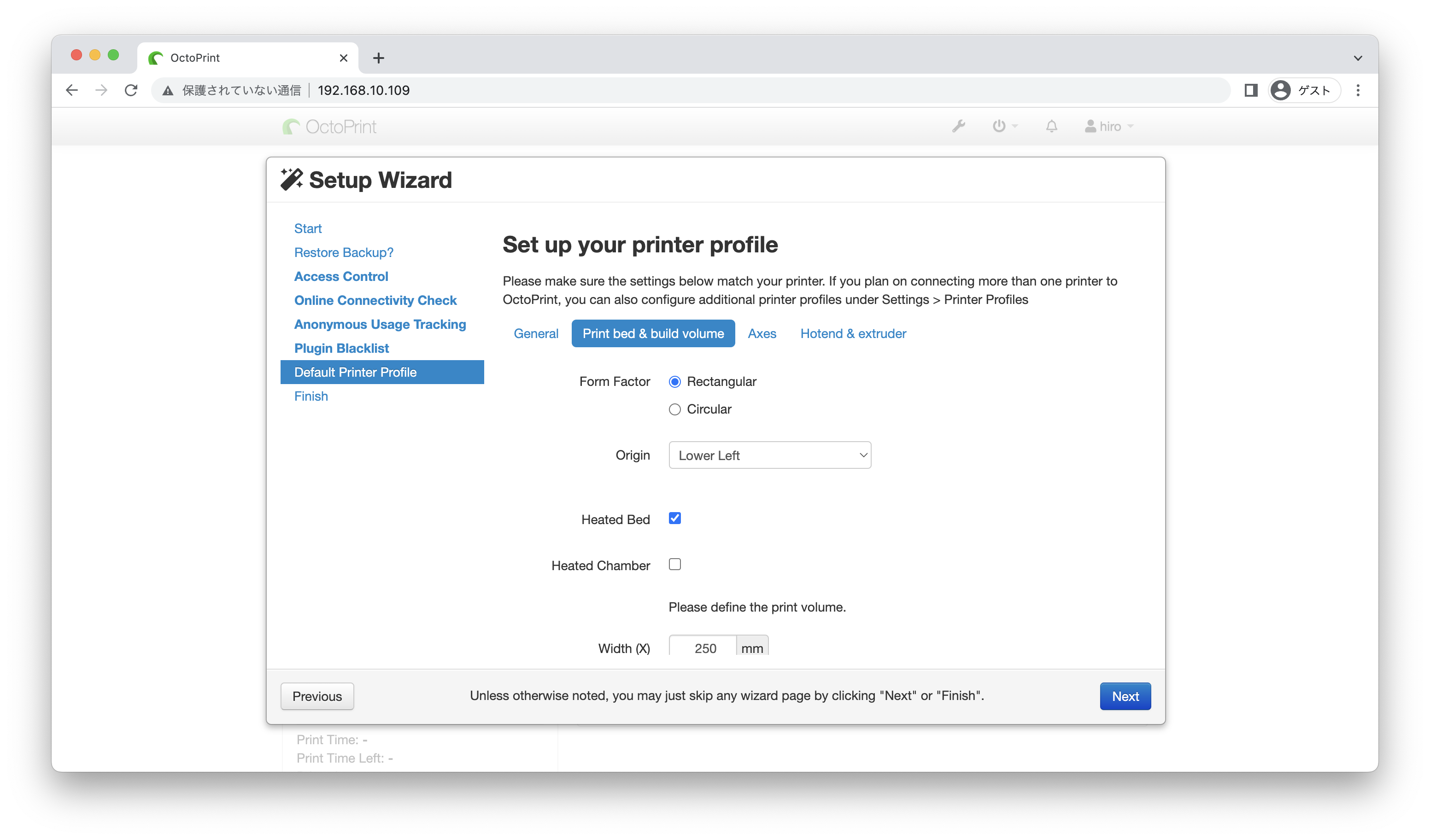Open Chrome three-dot menu
Viewport: 1430px width, 840px height.
[1358, 90]
